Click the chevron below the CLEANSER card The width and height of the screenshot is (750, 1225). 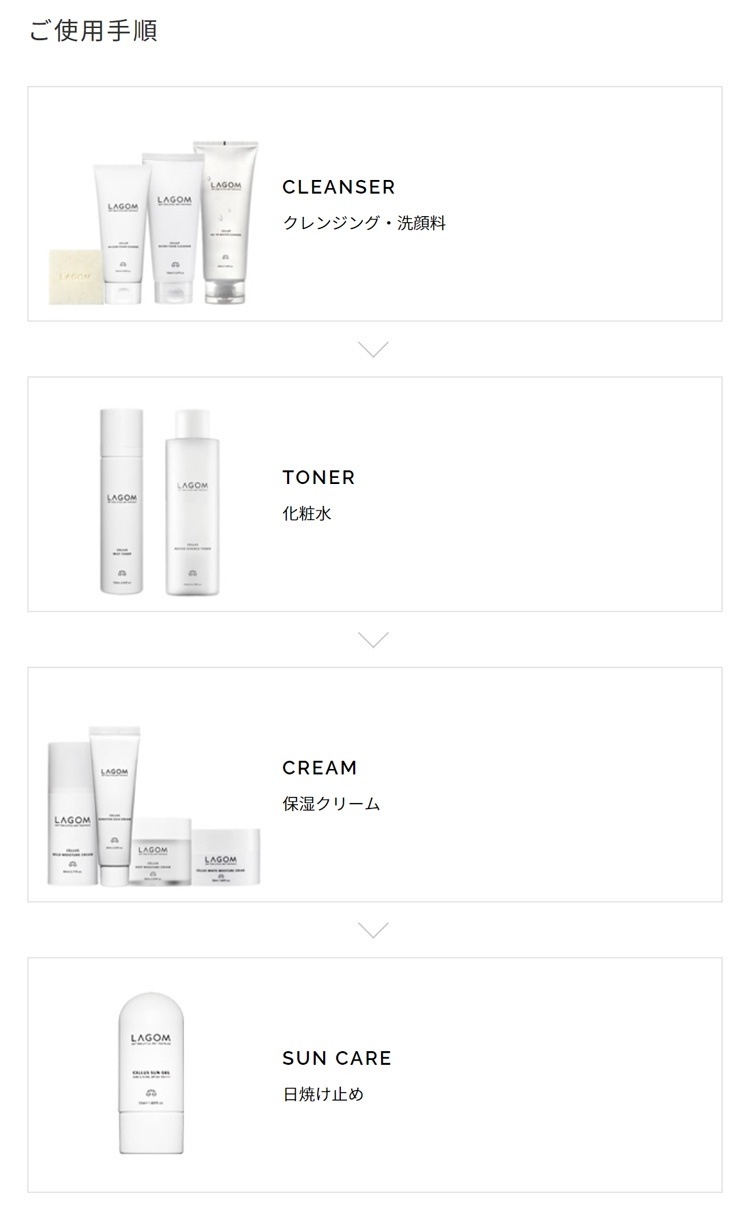click(x=373, y=349)
